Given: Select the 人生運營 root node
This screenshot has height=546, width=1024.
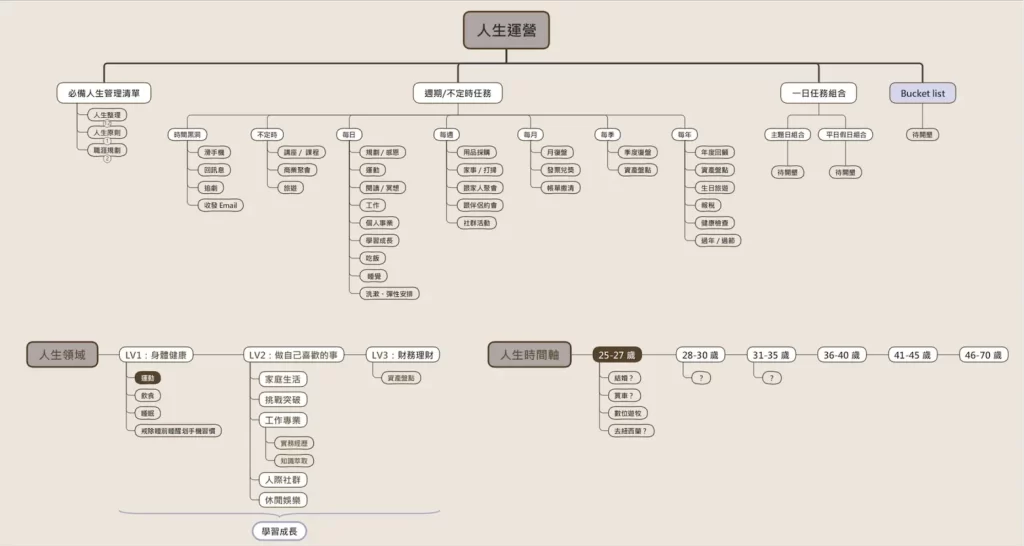Looking at the screenshot, I should [506, 30].
